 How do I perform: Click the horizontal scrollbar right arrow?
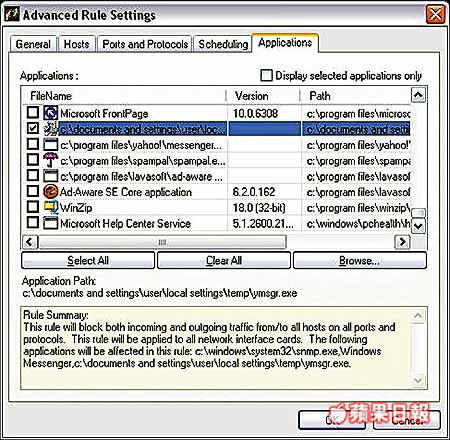402,242
